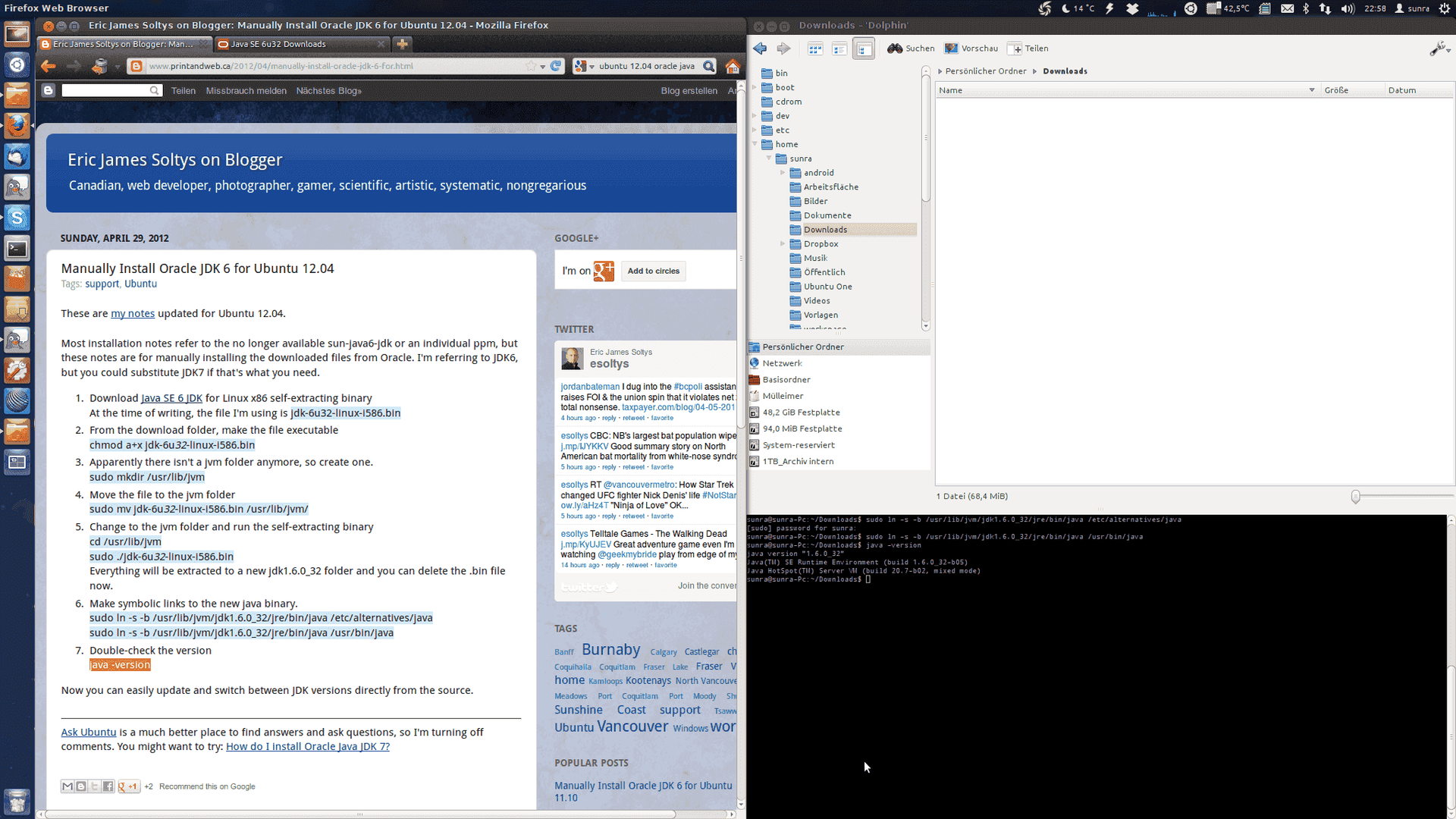Click the Google +1 button under post
The image size is (1456, 819).
(x=128, y=786)
